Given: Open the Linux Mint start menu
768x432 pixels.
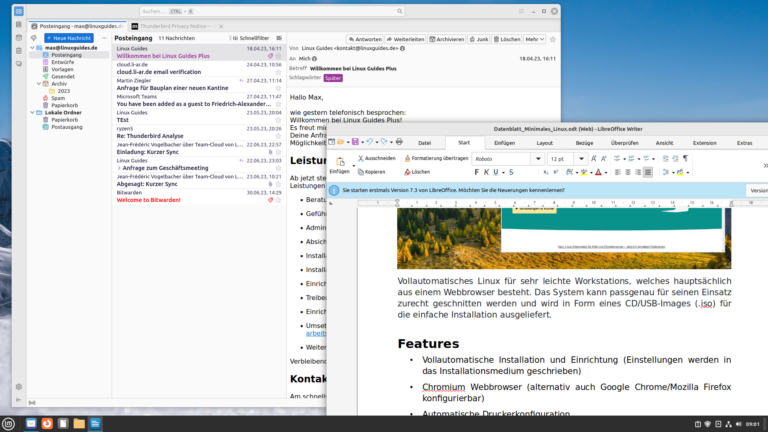Looking at the screenshot, I should tap(8, 424).
